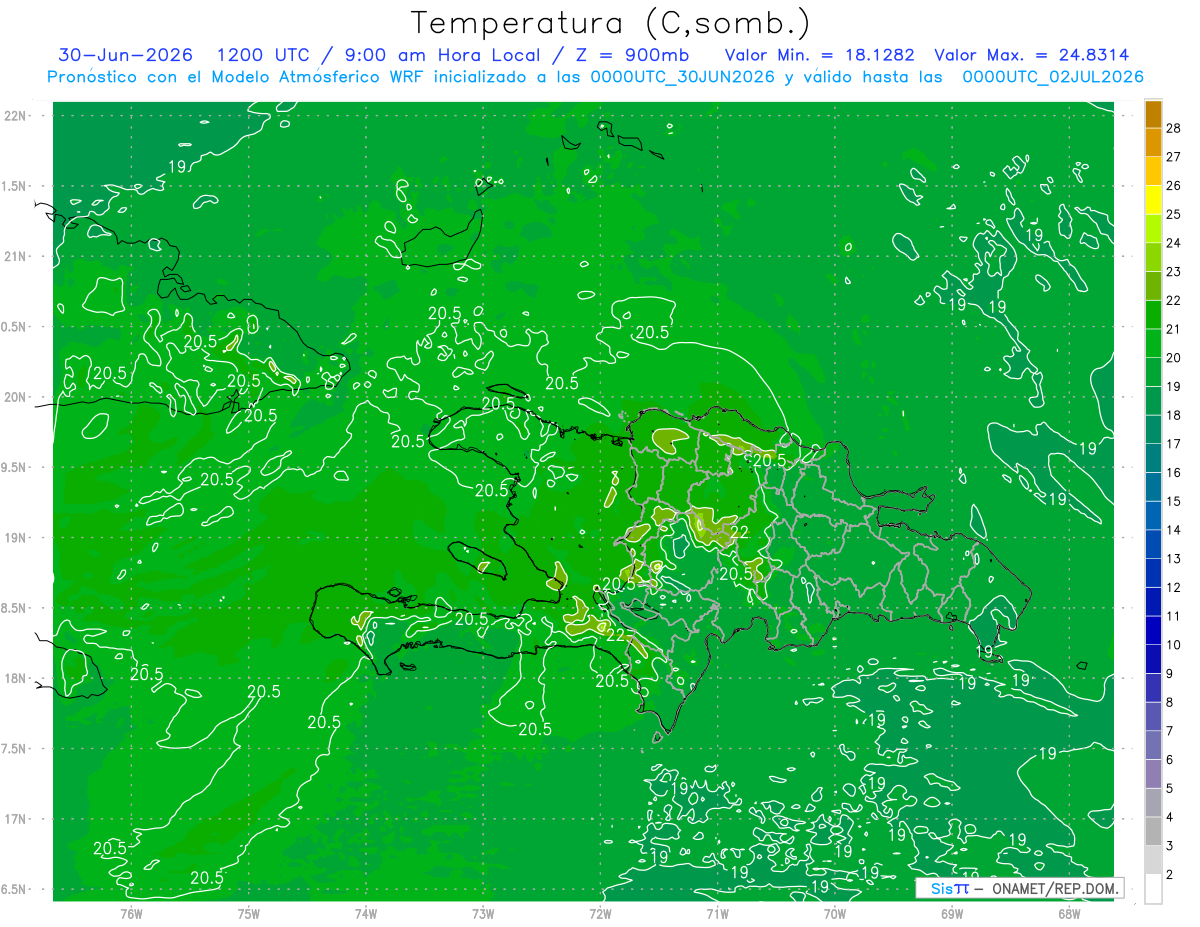The width and height of the screenshot is (1200, 927).
Task: Click legend value 3 on color bar
Action: click(x=1172, y=846)
